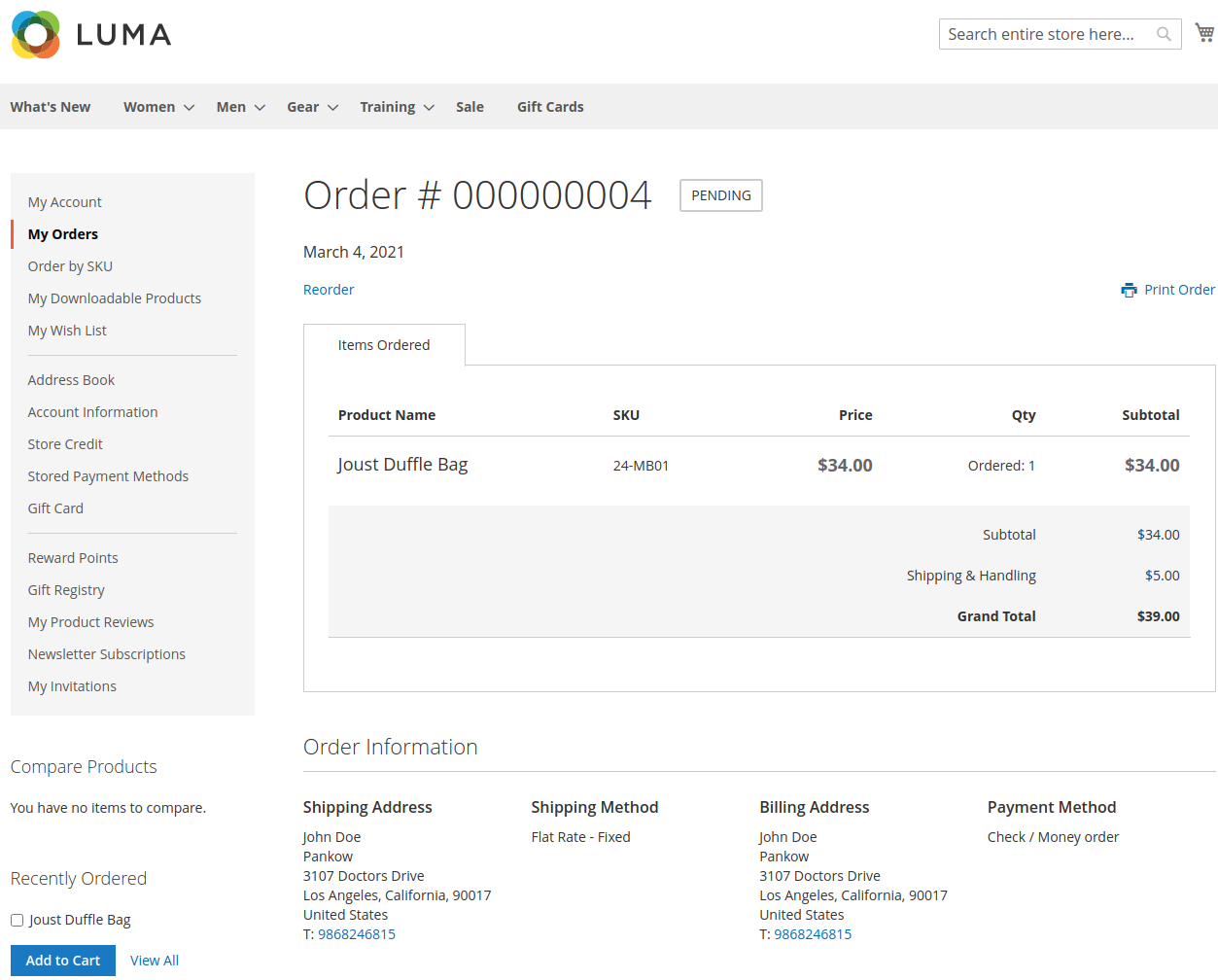Screen dimensions: 1218x980
Task: Click the Add to Cart button
Action: 62,960
